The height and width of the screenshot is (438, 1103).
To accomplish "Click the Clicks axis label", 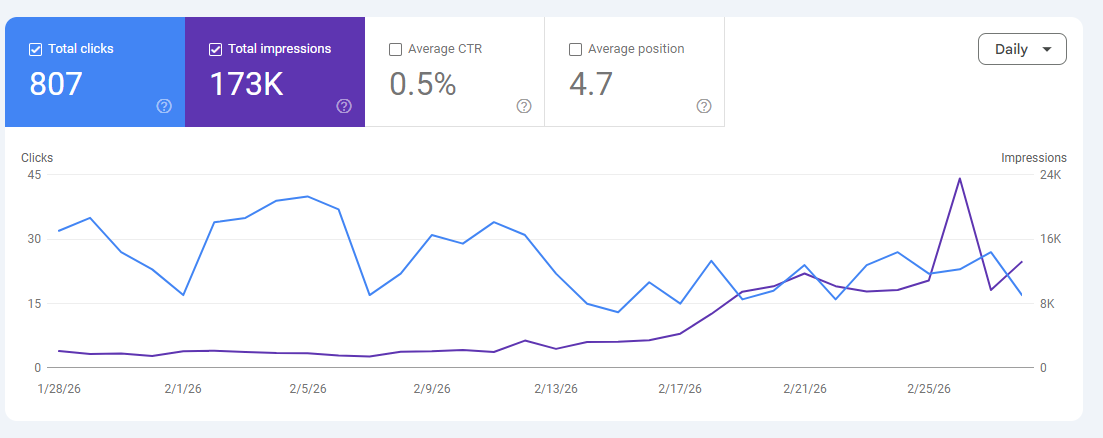I will point(37,158).
